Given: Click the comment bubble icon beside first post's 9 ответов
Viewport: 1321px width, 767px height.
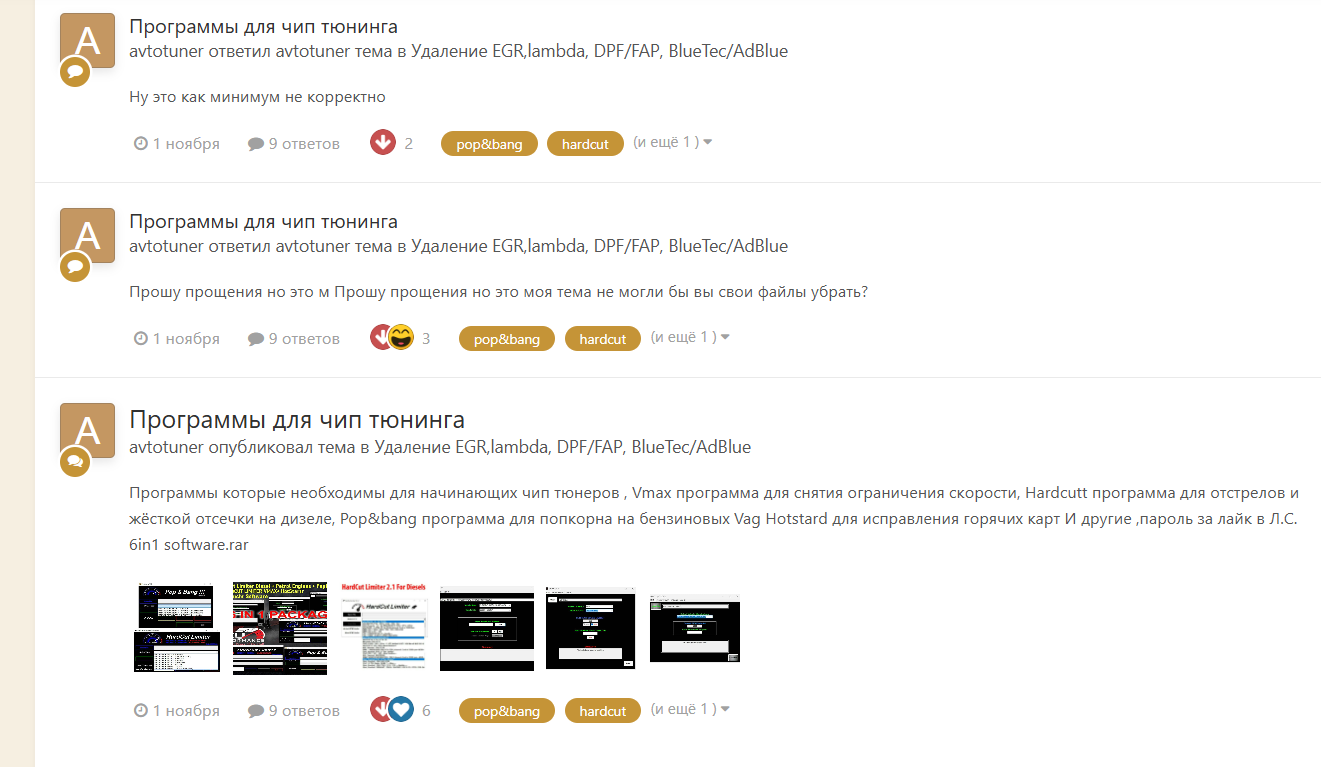Looking at the screenshot, I should [x=256, y=144].
